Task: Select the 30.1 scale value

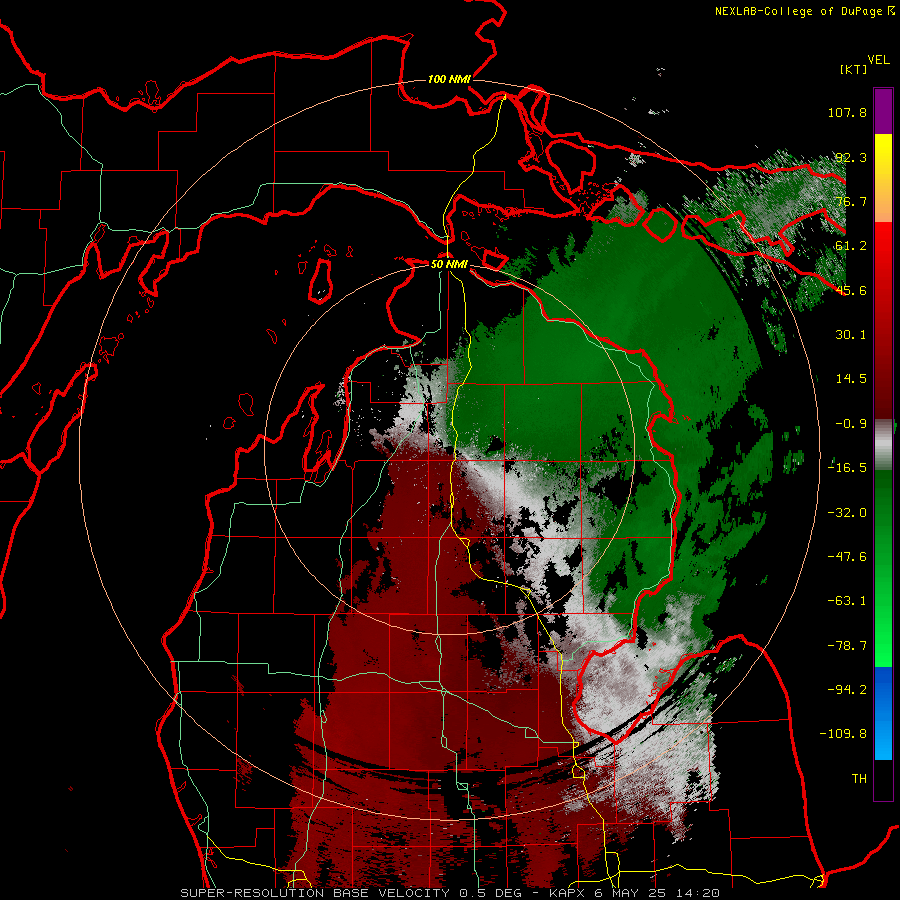Action: (x=851, y=335)
